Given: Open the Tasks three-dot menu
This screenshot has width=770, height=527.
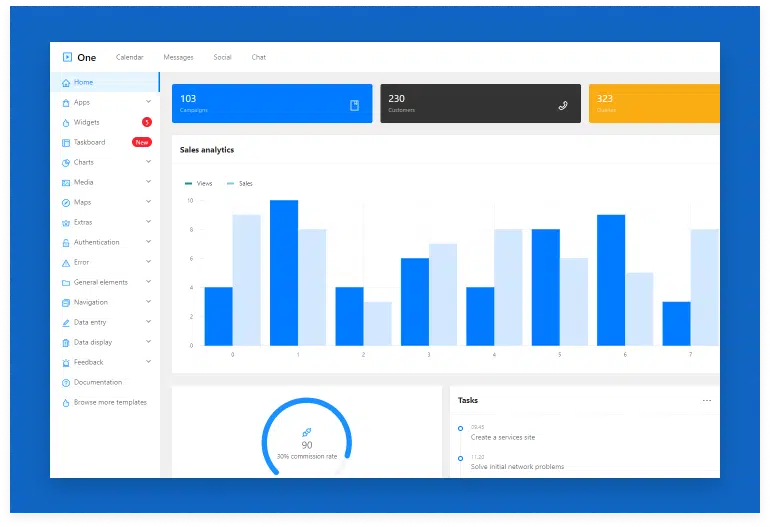Looking at the screenshot, I should click(x=707, y=401).
